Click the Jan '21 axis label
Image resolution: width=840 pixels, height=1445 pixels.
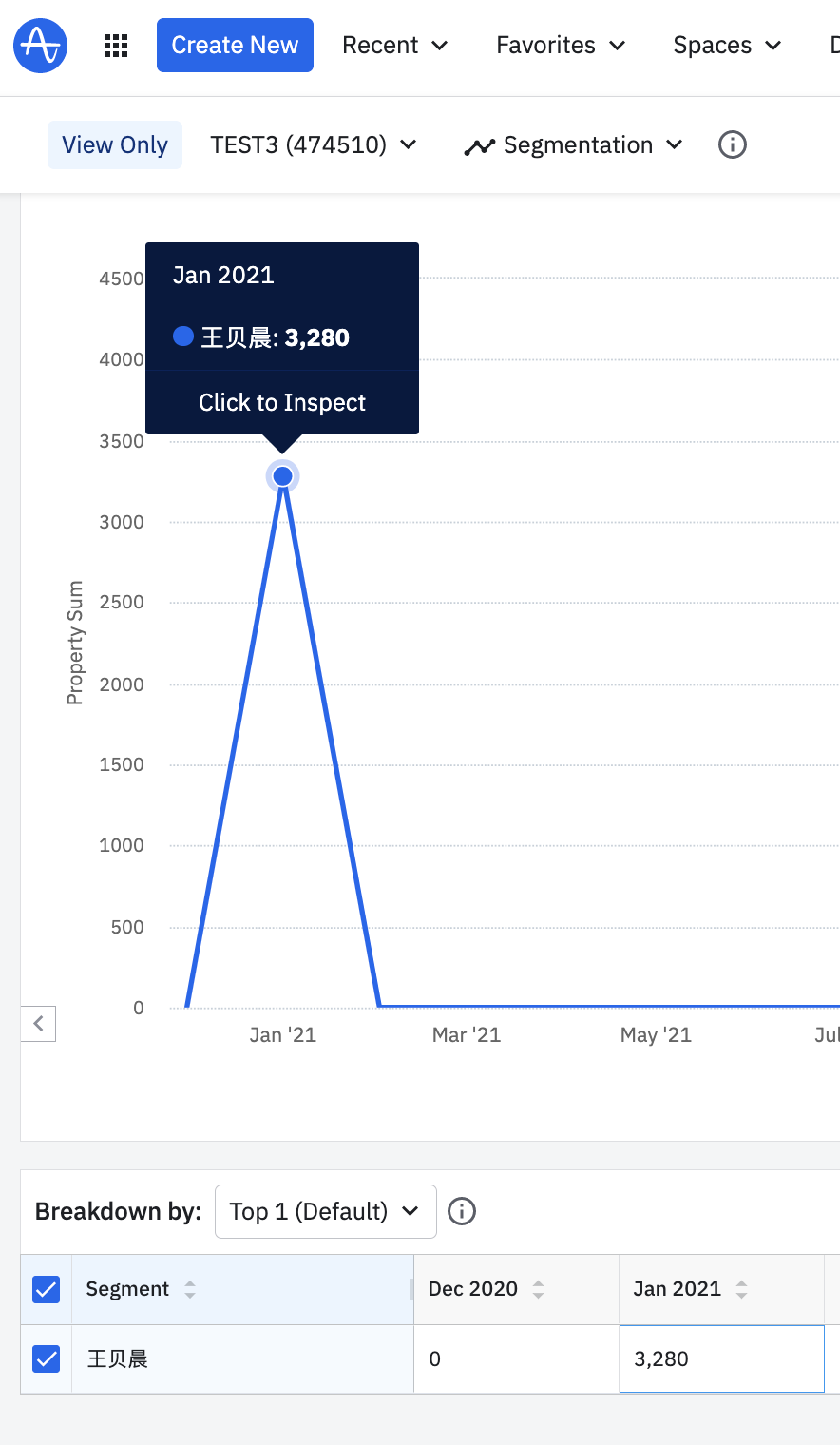(283, 1034)
